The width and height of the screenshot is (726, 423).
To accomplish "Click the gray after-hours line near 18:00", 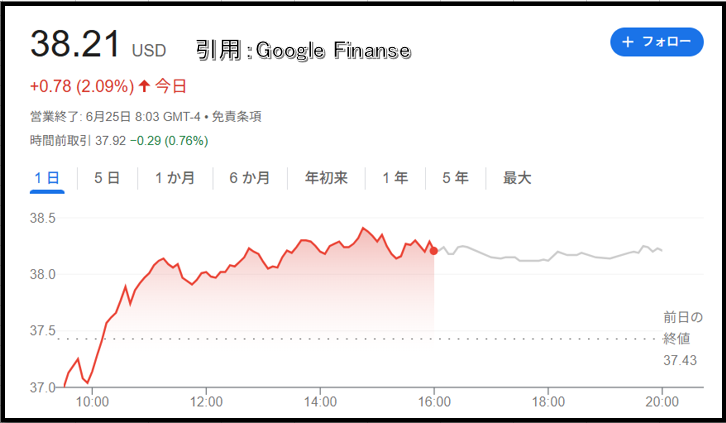I will (548, 261).
